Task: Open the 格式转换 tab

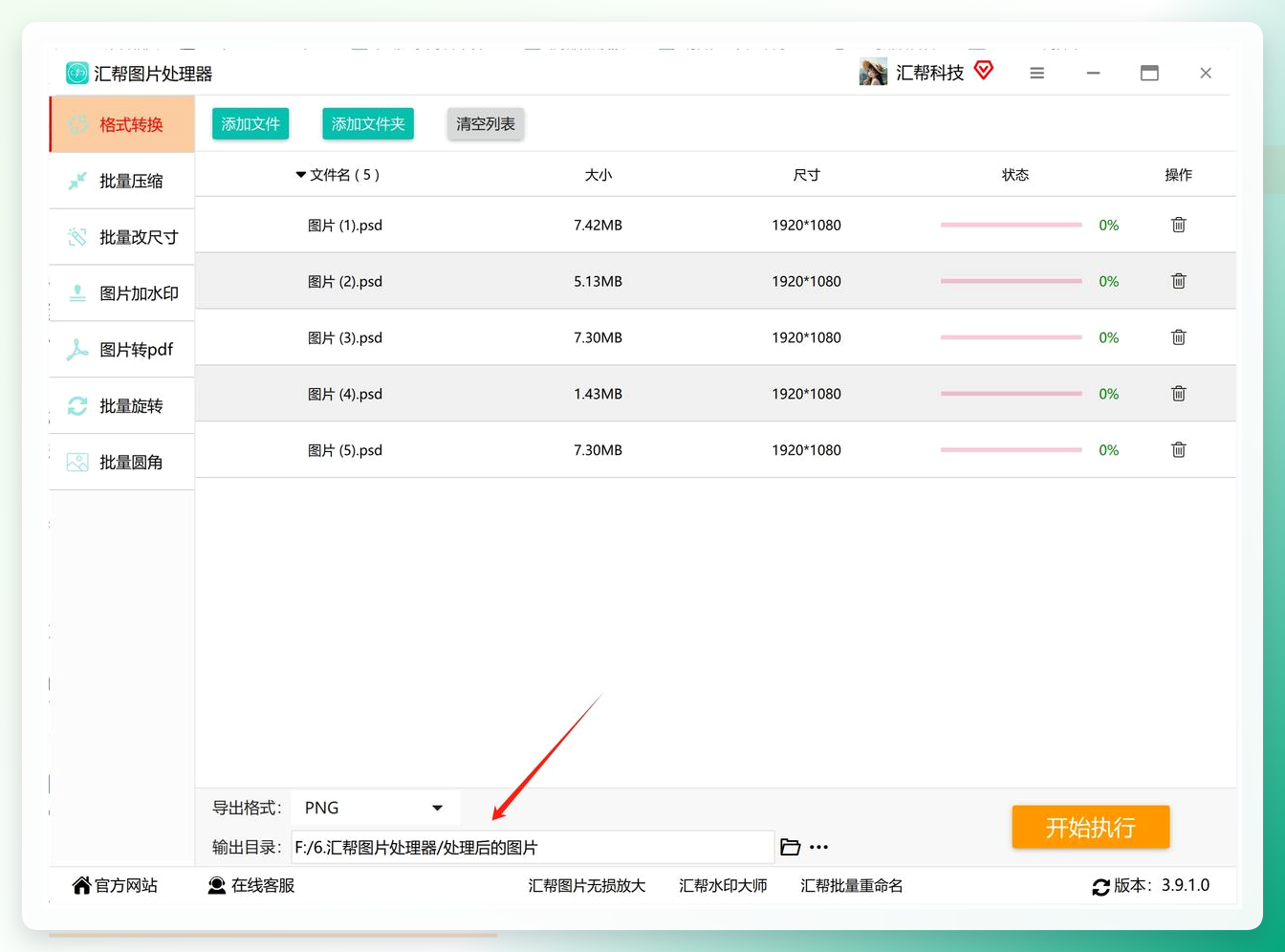Action: click(122, 124)
